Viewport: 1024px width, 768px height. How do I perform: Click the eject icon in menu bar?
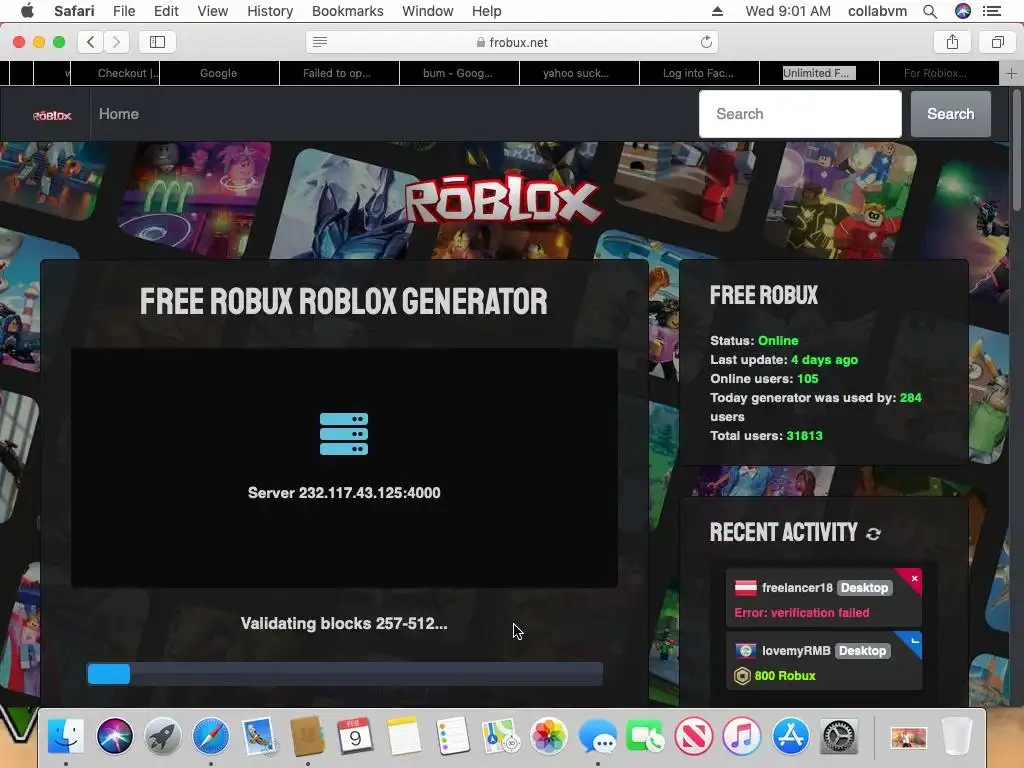(x=717, y=11)
